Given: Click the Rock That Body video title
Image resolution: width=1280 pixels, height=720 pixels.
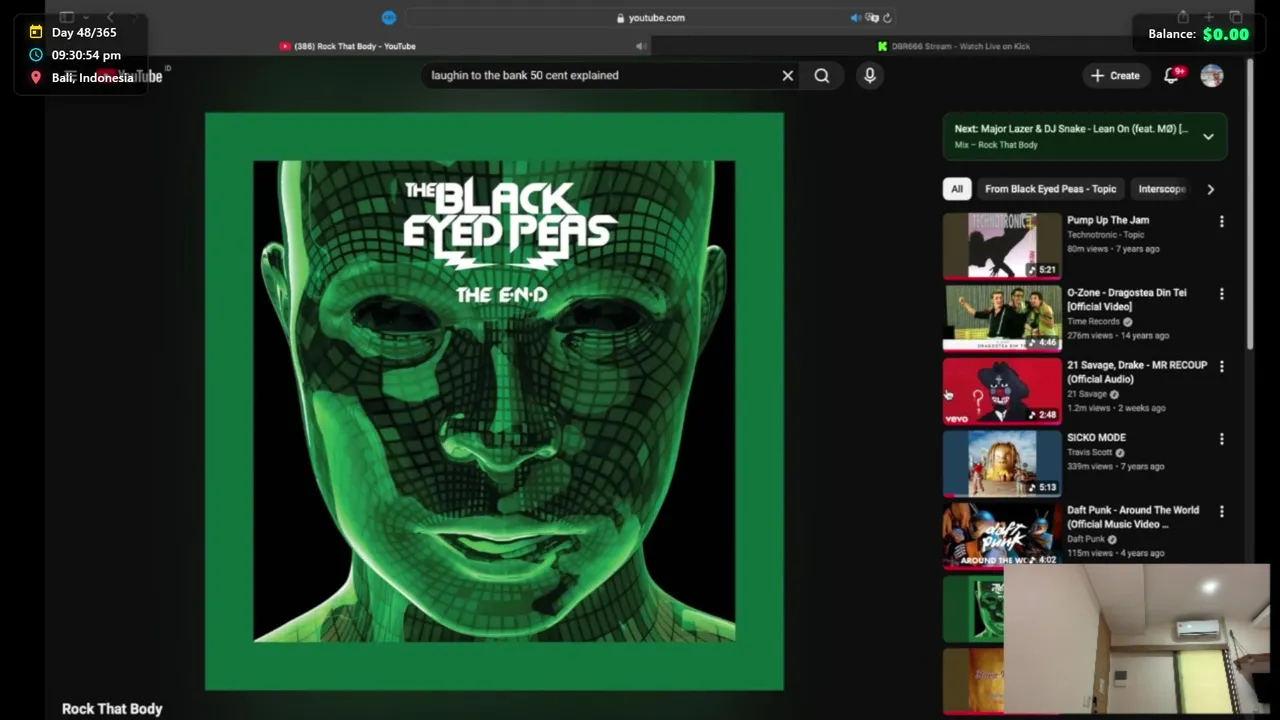Looking at the screenshot, I should 112,708.
